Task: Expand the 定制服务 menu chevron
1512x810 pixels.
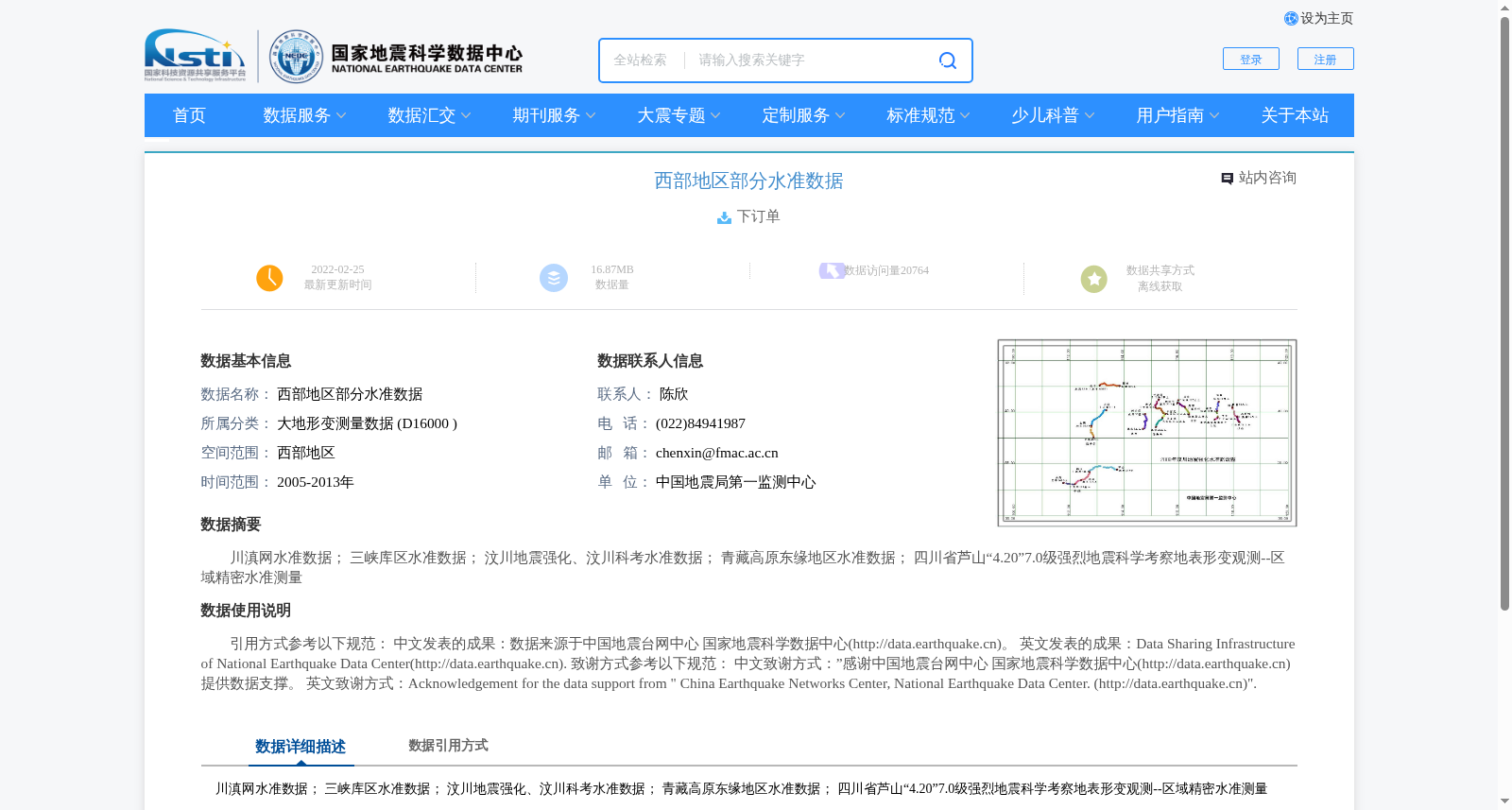Action: 840,115
